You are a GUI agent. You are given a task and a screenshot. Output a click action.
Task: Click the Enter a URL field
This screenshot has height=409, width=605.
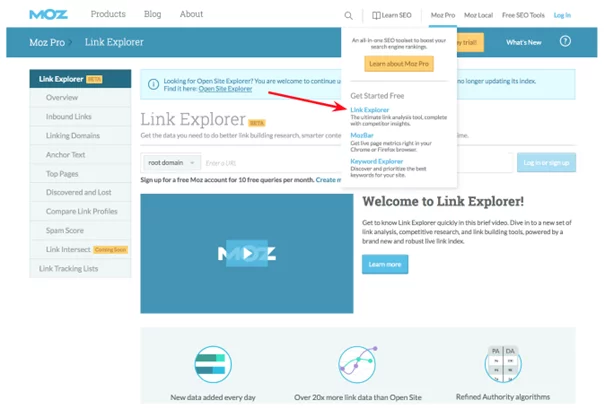(272, 163)
